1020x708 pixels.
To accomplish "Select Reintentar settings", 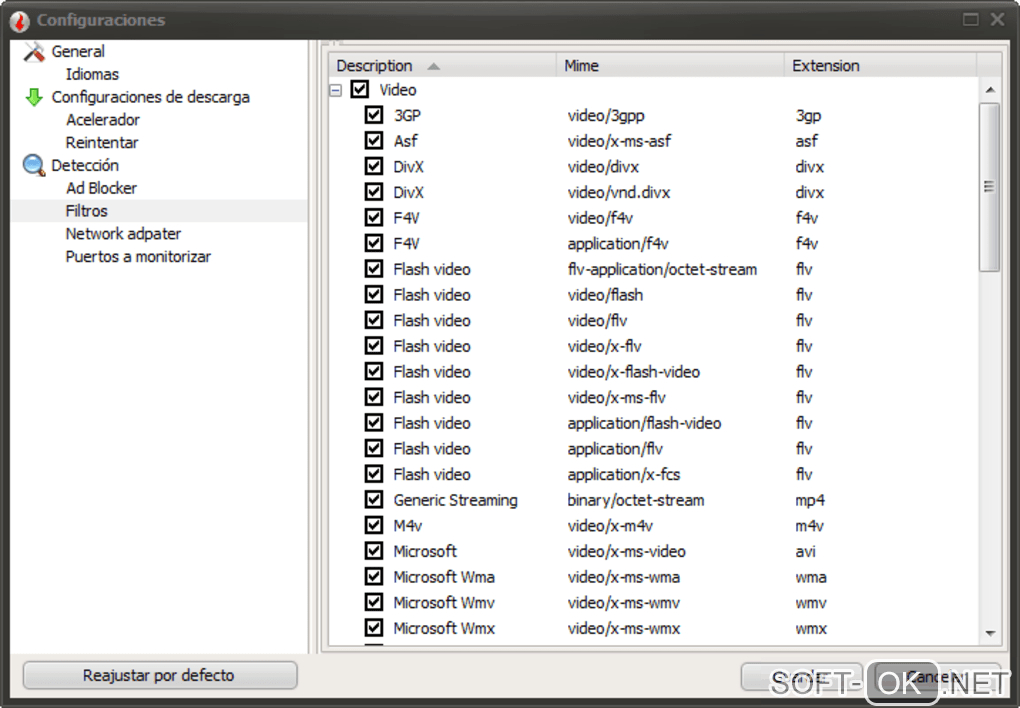I will point(102,143).
